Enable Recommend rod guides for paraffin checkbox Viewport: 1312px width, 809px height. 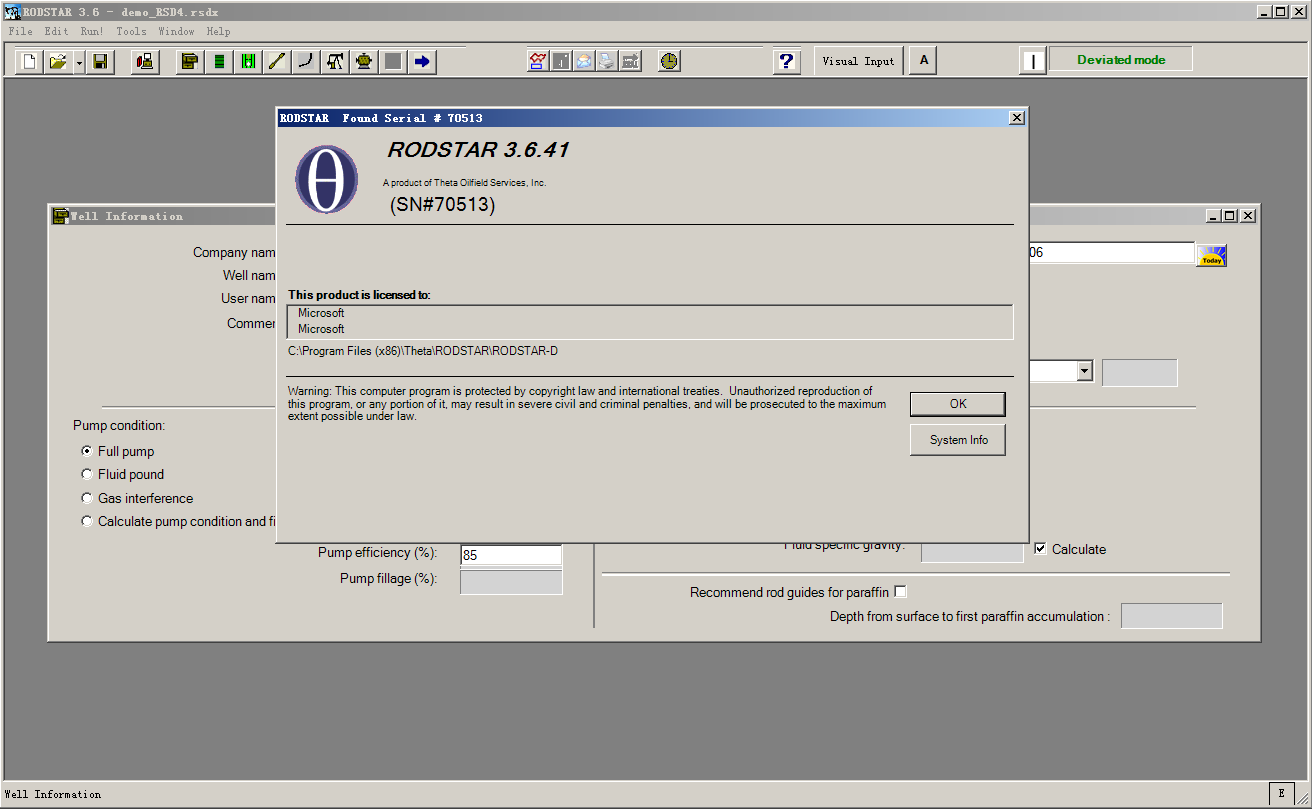point(900,592)
